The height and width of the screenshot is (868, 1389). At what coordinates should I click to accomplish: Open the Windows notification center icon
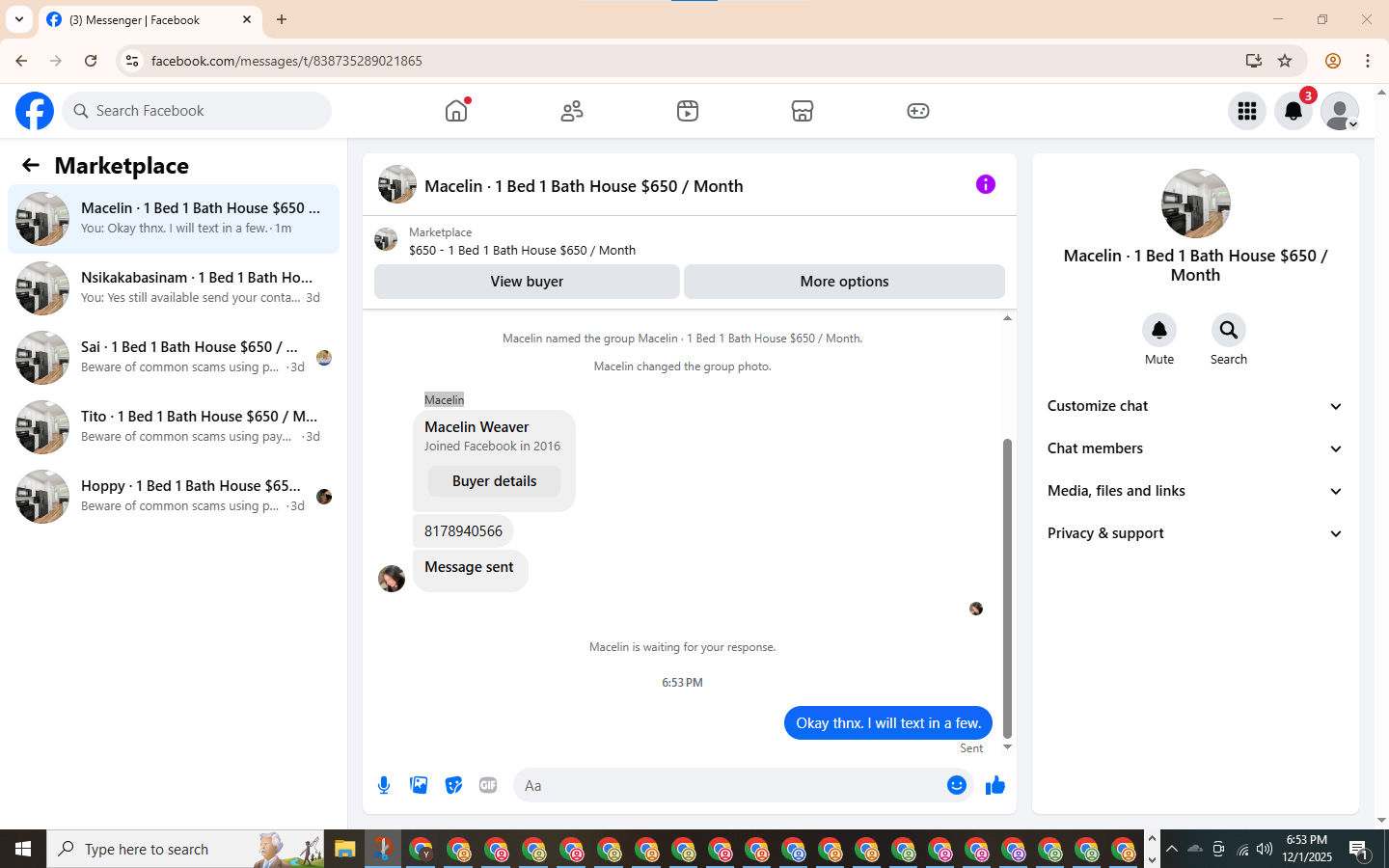click(1359, 849)
